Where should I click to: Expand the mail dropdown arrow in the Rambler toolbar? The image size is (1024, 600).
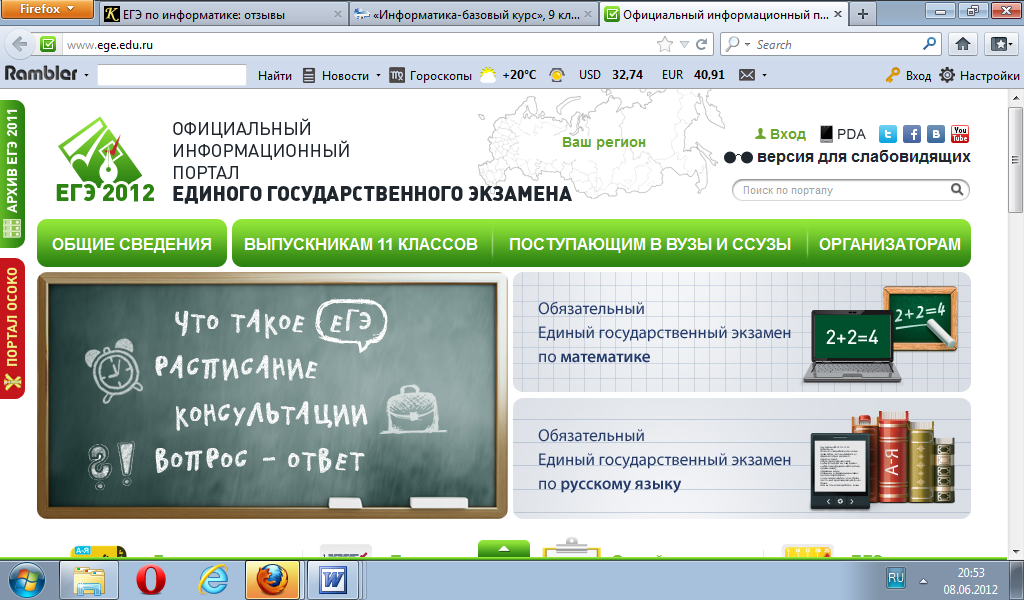click(764, 76)
